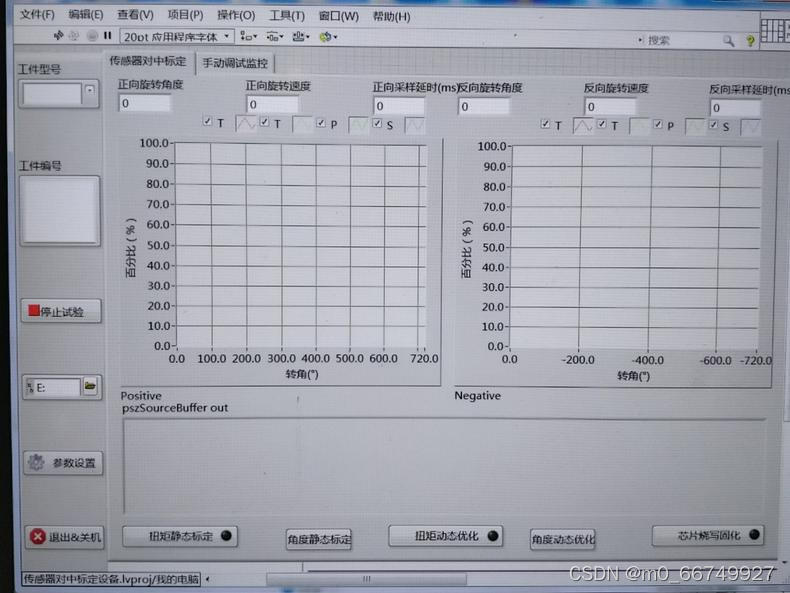The image size is (790, 593).
Task: Open the Align Objects toolbar menu
Action: [x=249, y=36]
